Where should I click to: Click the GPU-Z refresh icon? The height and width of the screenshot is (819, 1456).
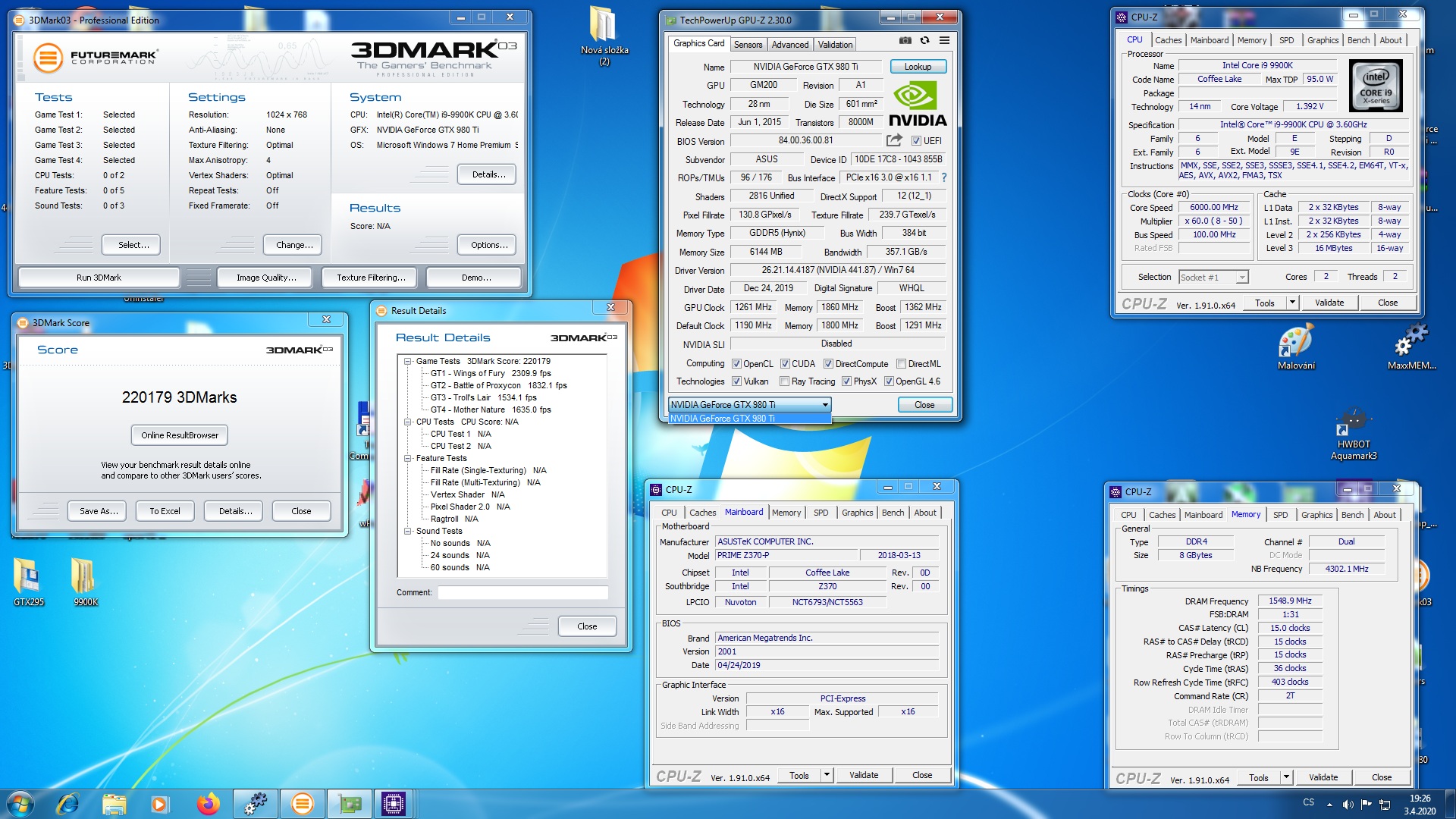coord(924,41)
